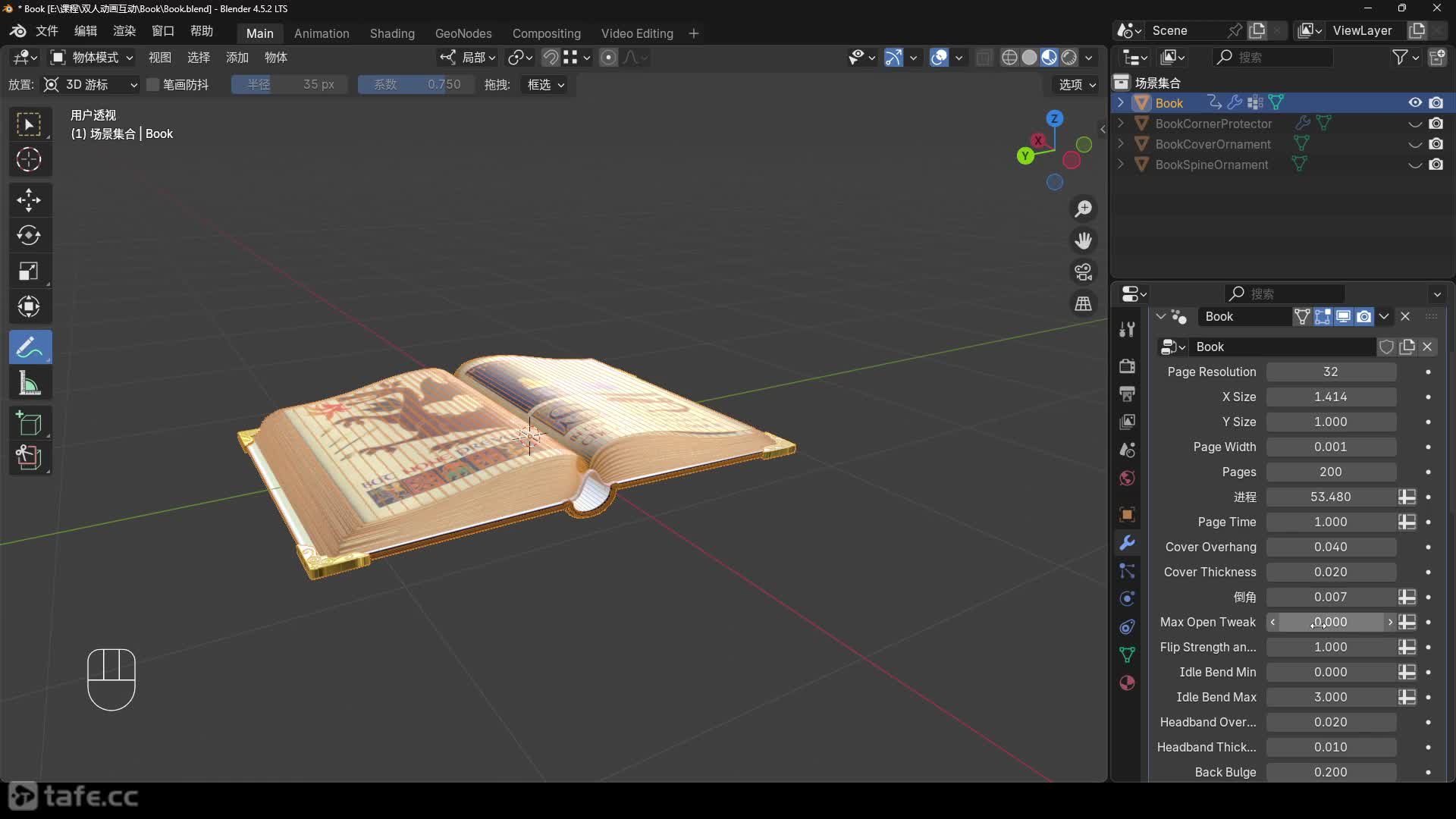
Task: Click the Pages value field
Action: click(1330, 472)
